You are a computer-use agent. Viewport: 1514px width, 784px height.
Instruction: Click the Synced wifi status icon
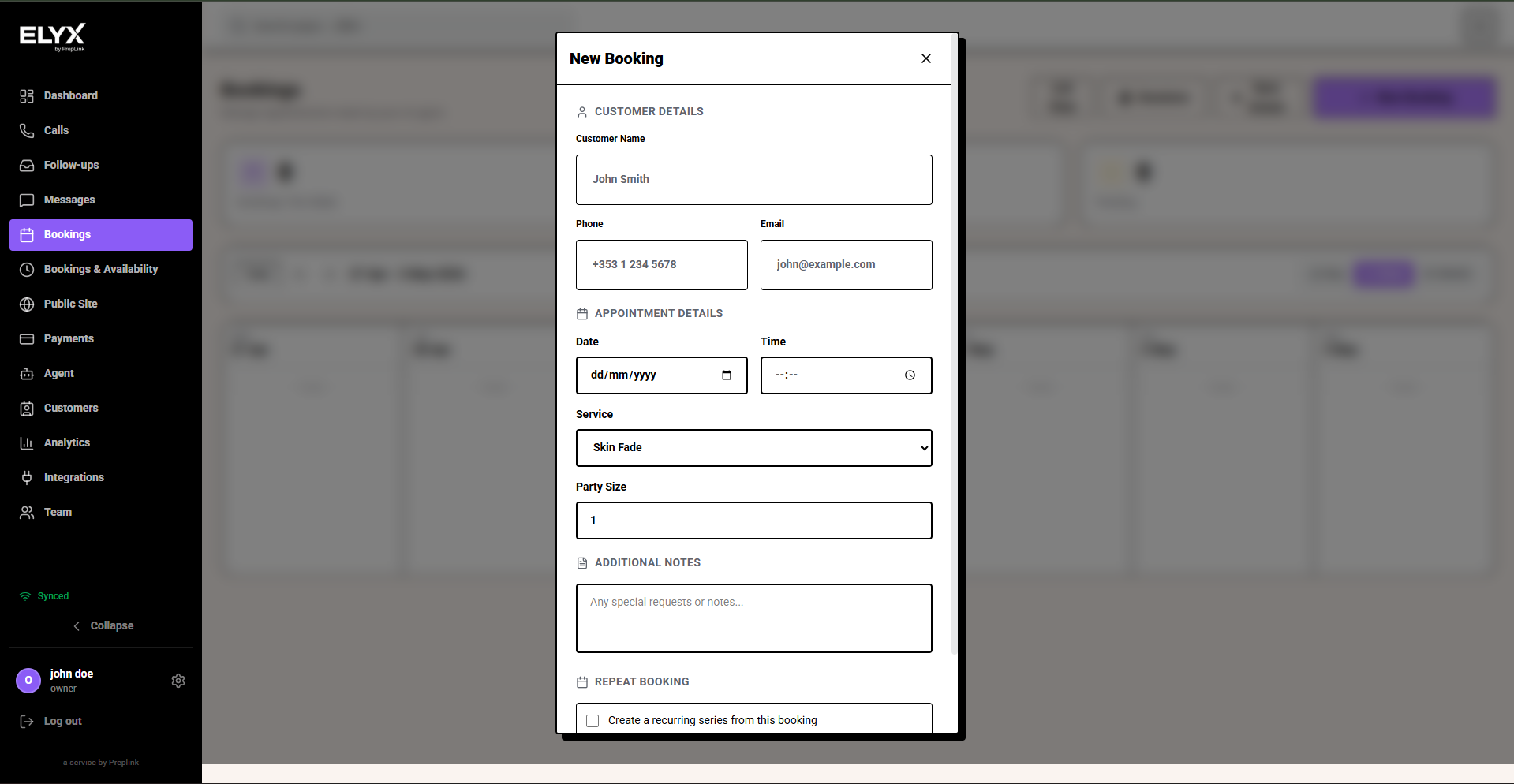coord(25,596)
